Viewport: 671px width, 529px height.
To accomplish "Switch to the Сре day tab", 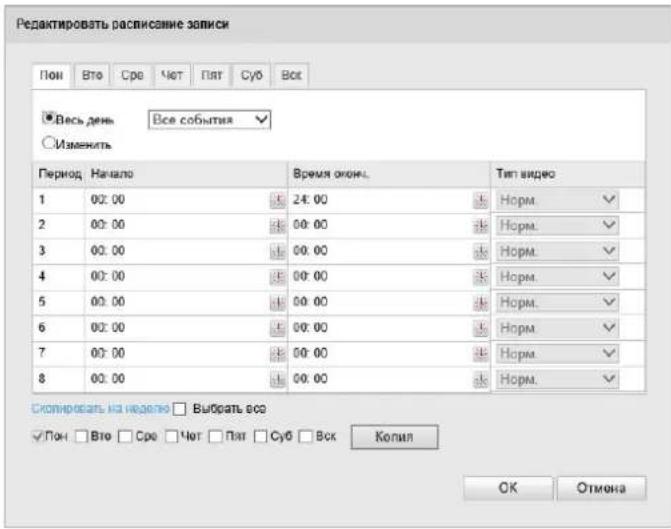I will tap(132, 76).
